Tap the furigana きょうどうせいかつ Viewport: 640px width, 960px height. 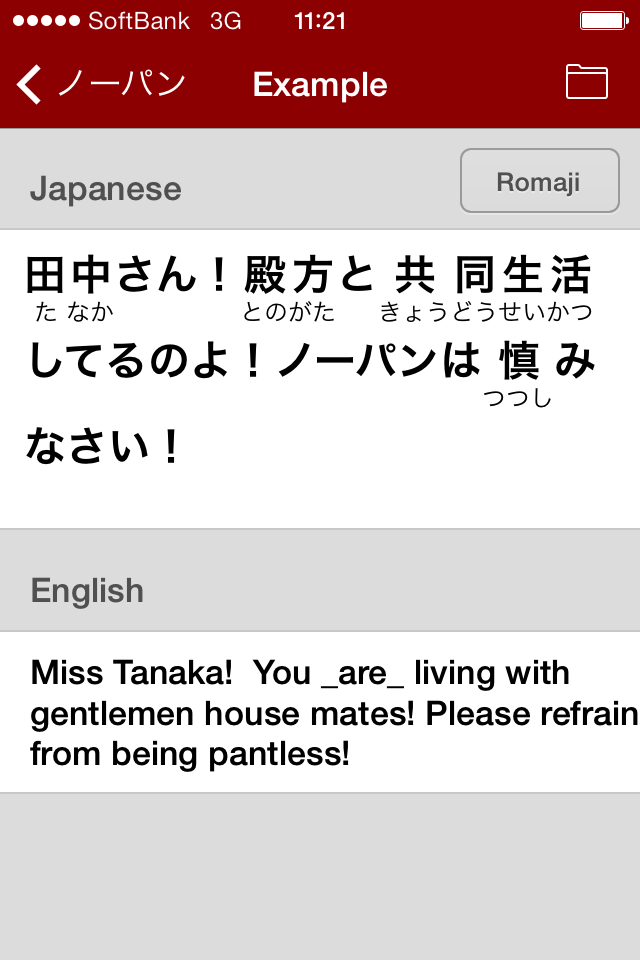coord(486,312)
